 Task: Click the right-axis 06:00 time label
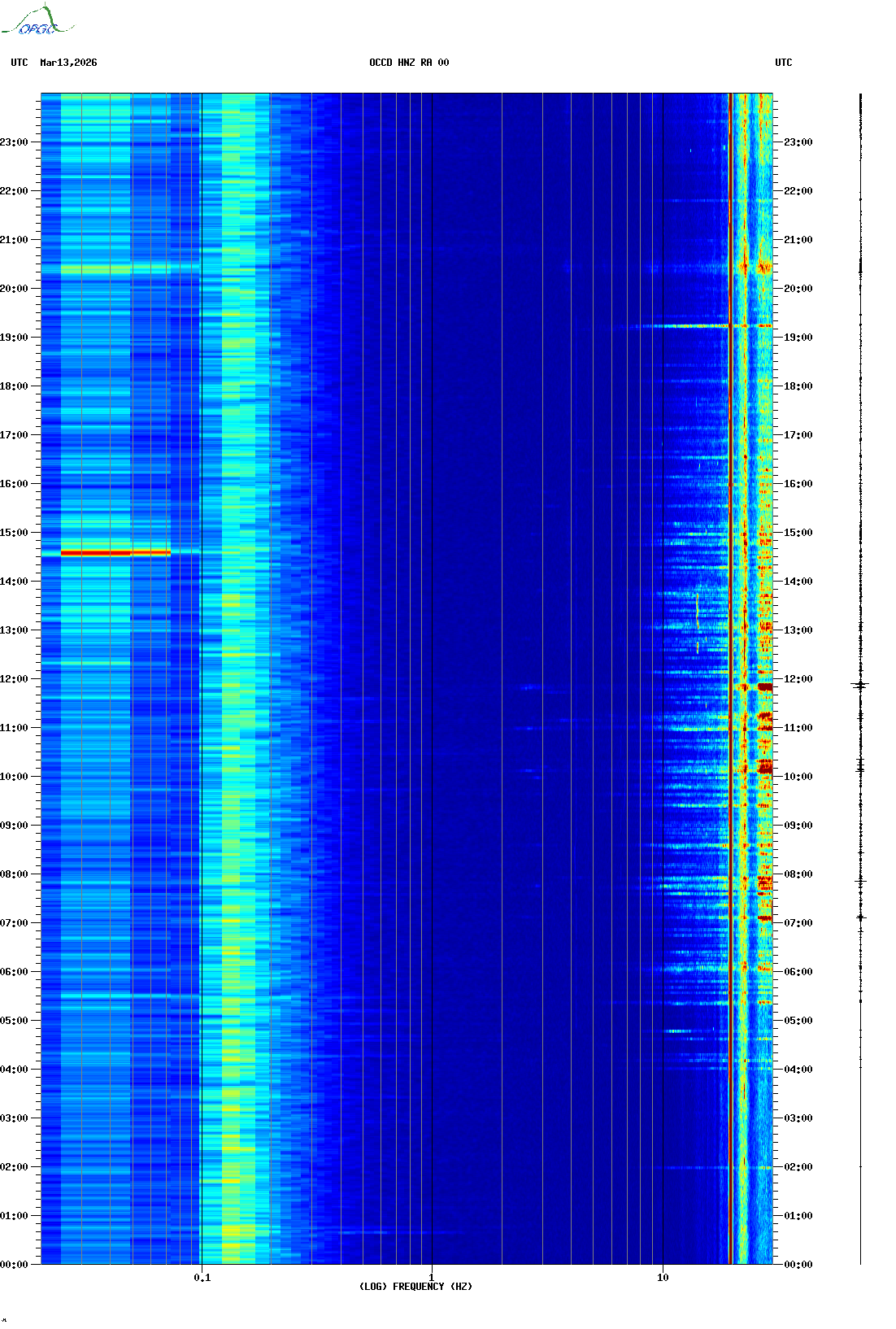pyautogui.click(x=798, y=972)
